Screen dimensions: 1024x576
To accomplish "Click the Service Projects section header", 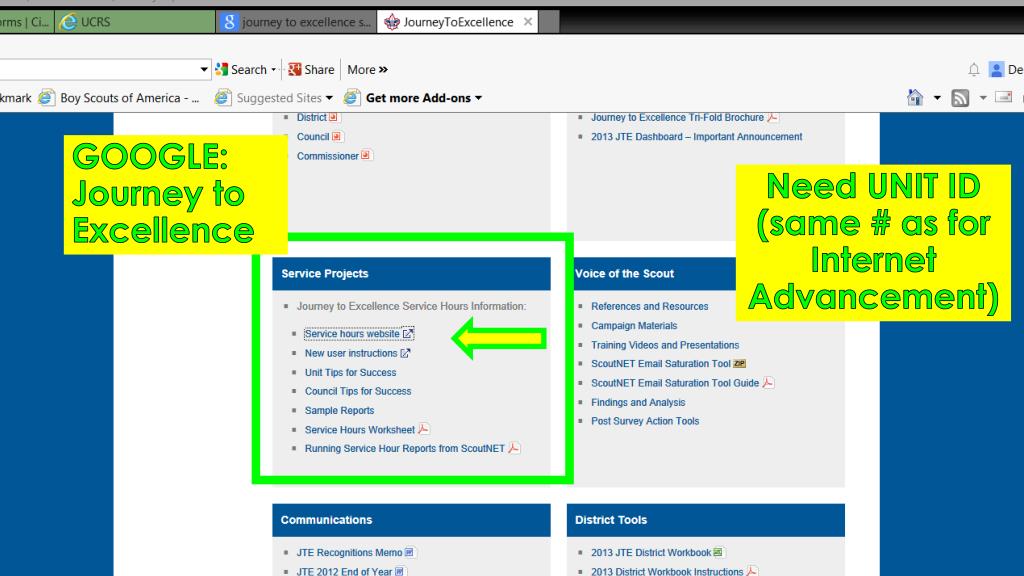I will [x=411, y=274].
